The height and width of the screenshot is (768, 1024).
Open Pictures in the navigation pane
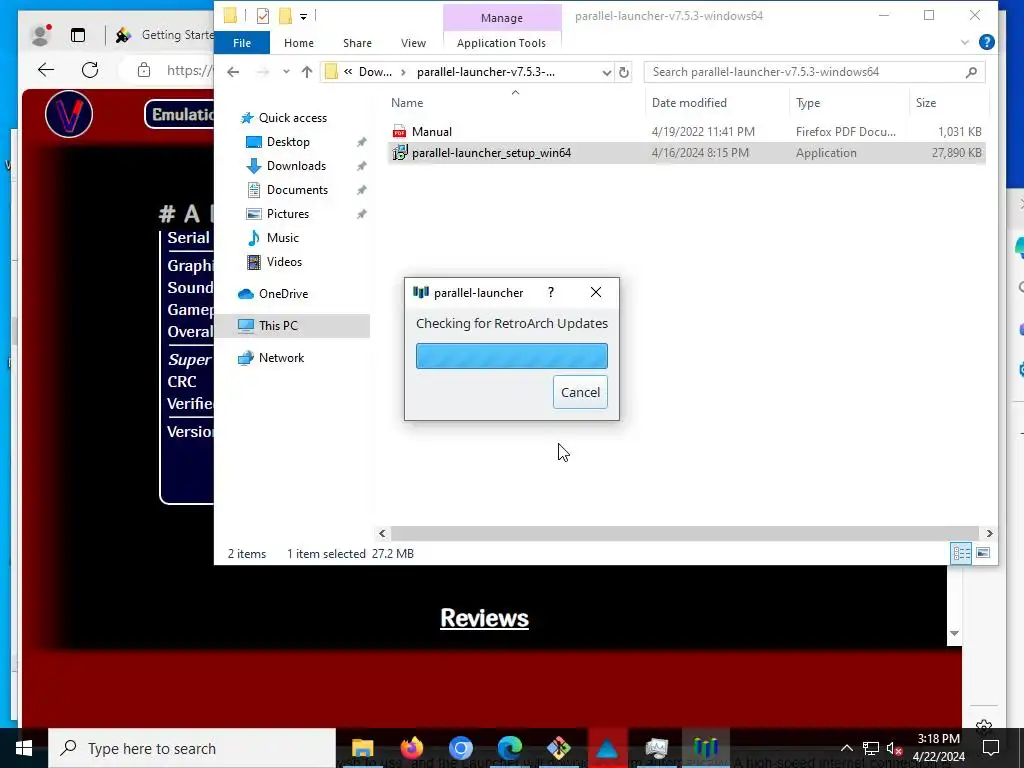tap(287, 214)
